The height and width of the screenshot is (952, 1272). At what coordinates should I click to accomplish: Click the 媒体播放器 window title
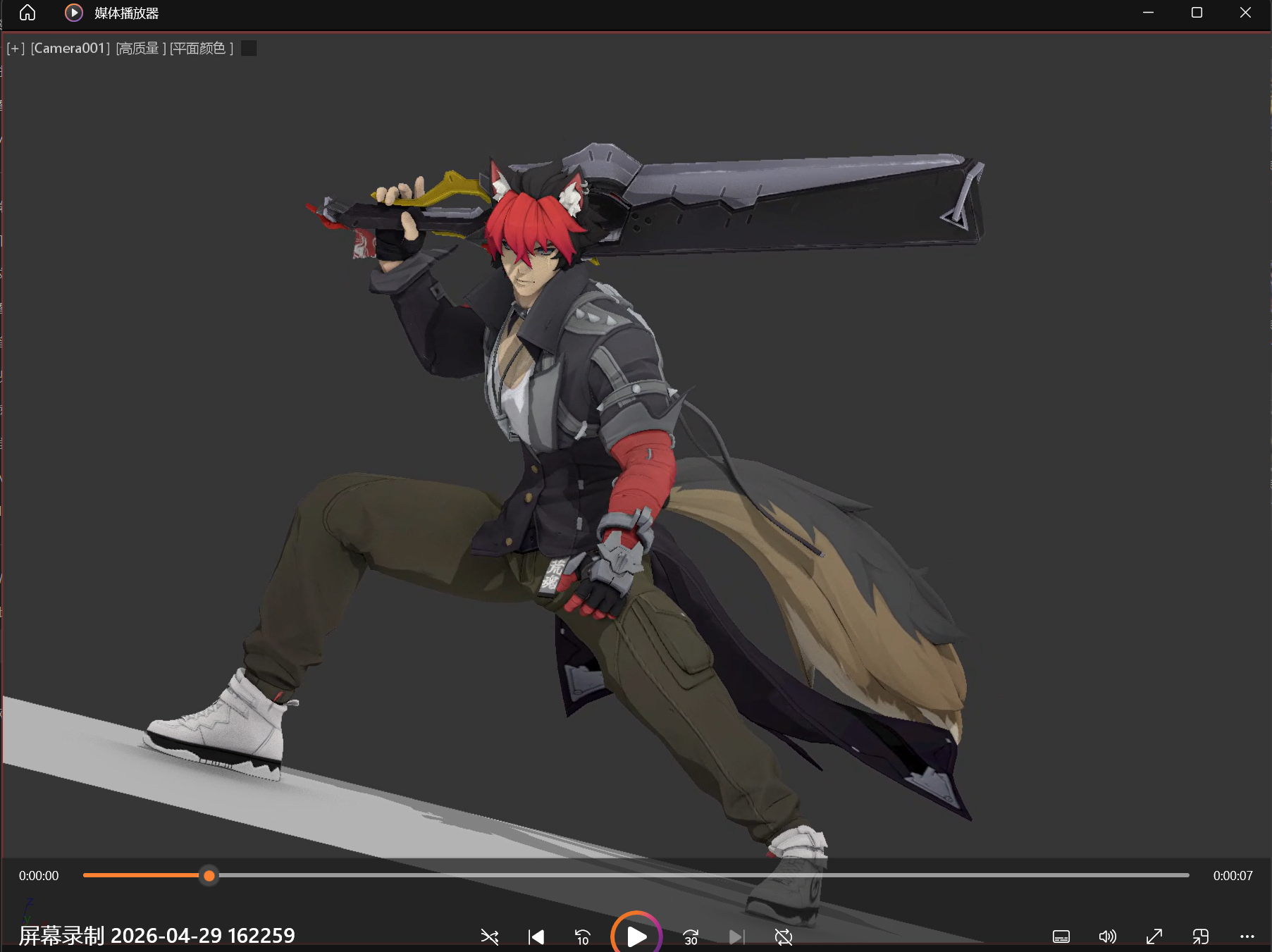[127, 13]
